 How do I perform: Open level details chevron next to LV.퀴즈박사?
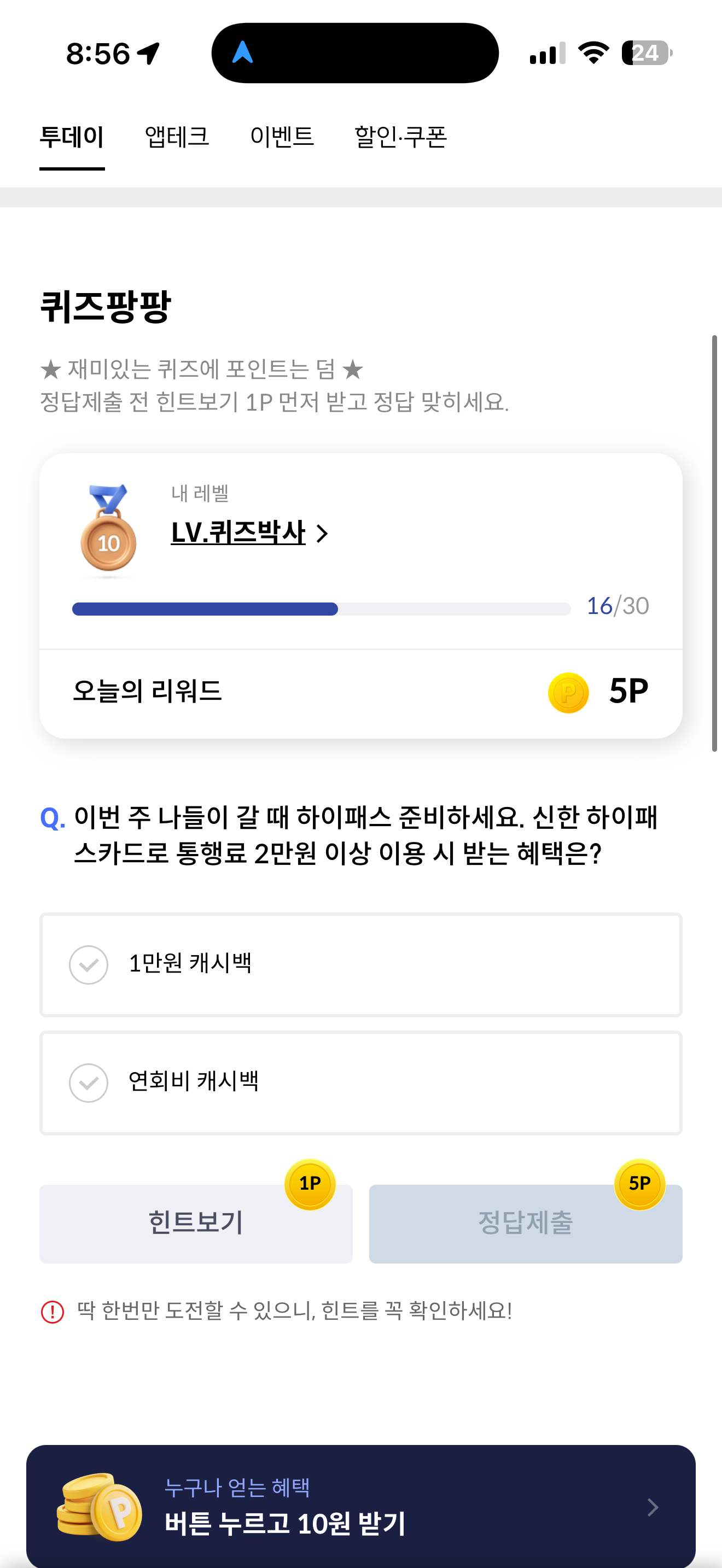322,534
